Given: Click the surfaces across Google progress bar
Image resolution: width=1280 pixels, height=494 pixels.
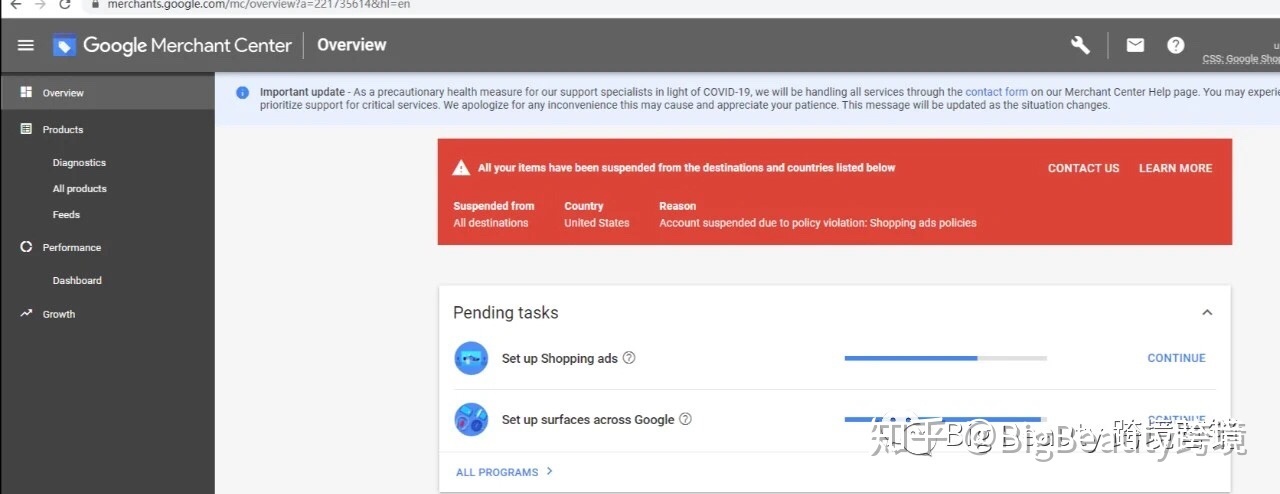Looking at the screenshot, I should pyautogui.click(x=945, y=418).
